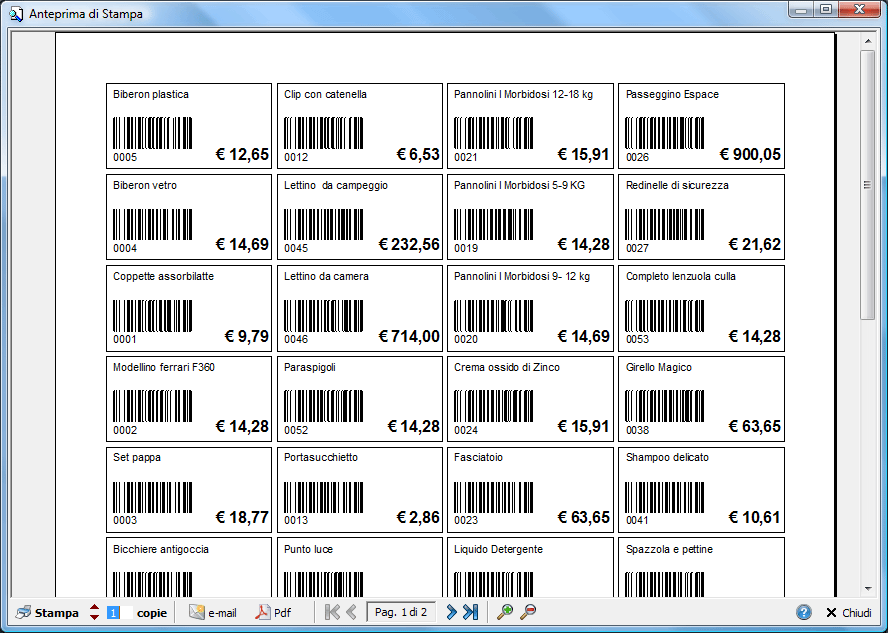The image size is (888, 633).
Task: Click the € 18,77 price
Action: pos(242,517)
